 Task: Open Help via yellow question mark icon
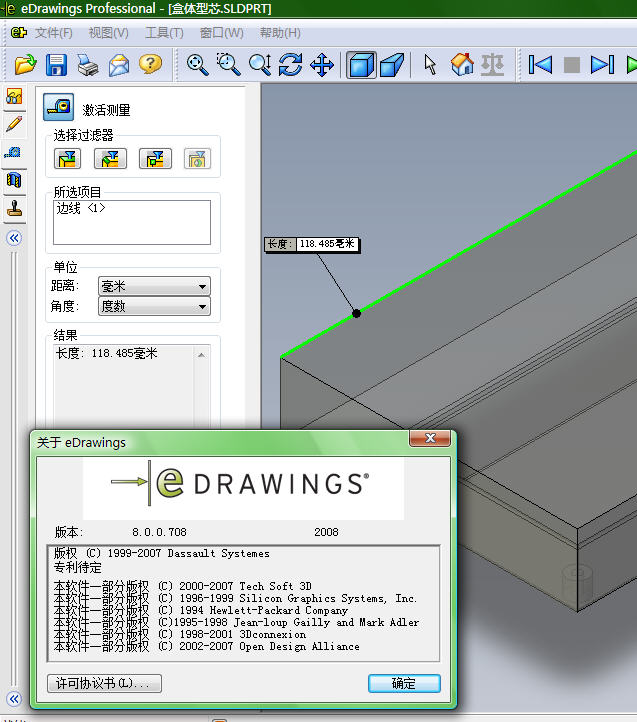pyautogui.click(x=150, y=64)
